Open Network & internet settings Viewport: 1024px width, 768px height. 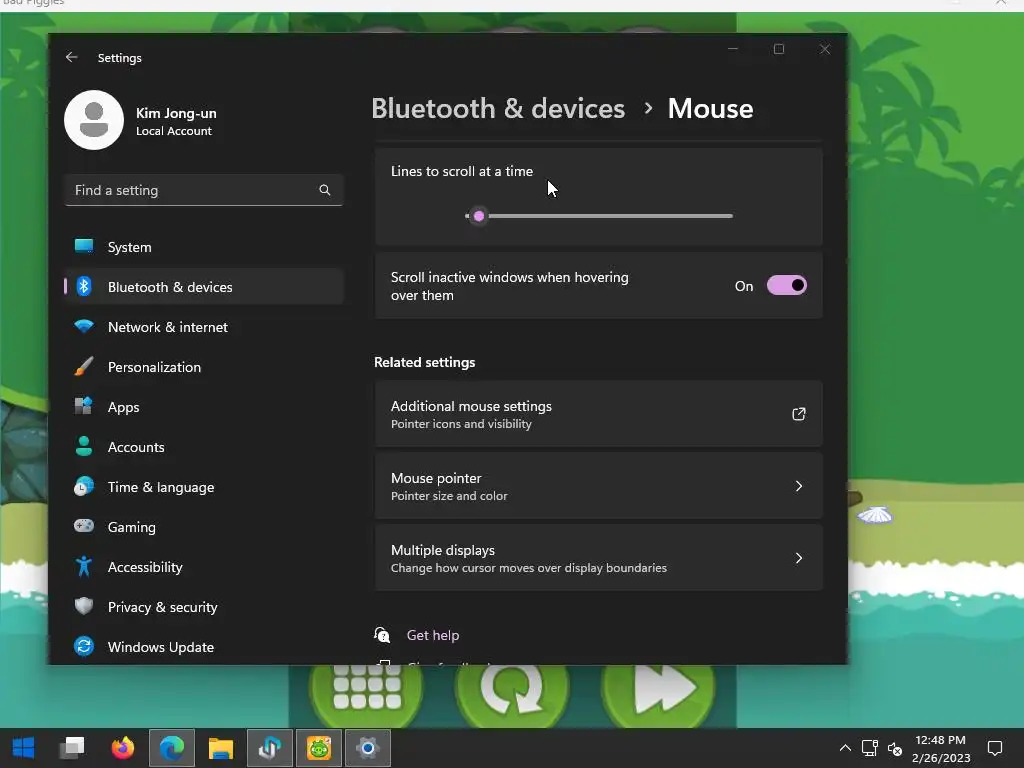click(204, 327)
